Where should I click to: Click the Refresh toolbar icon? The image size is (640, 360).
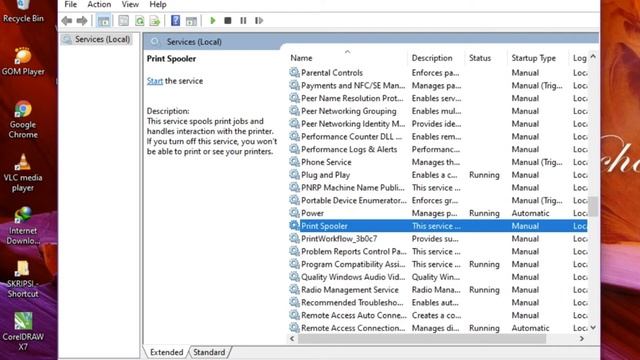tap(139, 20)
